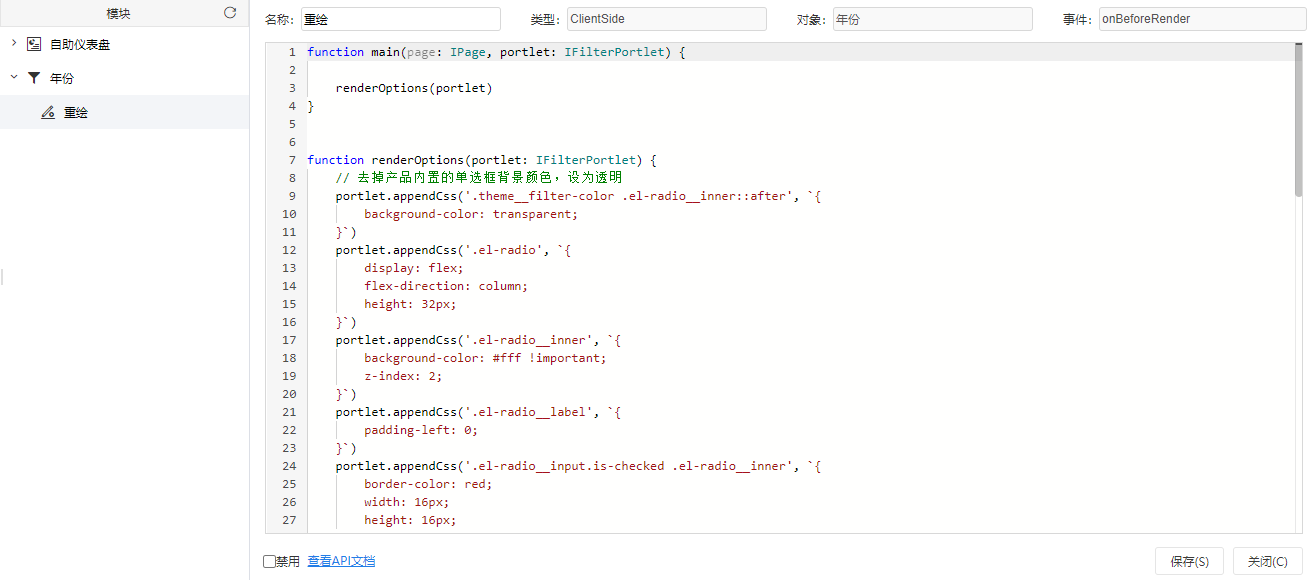Screen dimensions: 1313x580
Task: Click the appendCss '.theme__filter-color' line 9
Action: click(x=579, y=196)
